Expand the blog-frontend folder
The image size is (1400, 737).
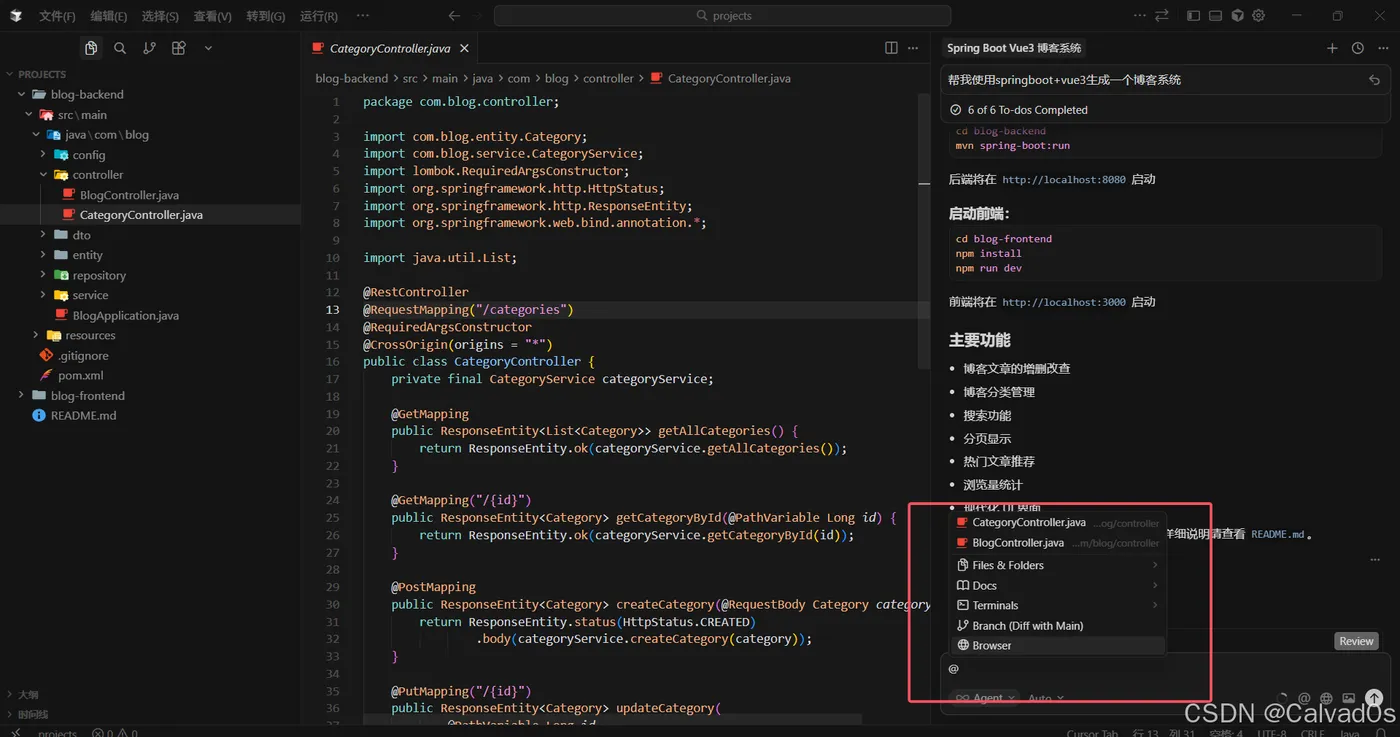pos(88,396)
